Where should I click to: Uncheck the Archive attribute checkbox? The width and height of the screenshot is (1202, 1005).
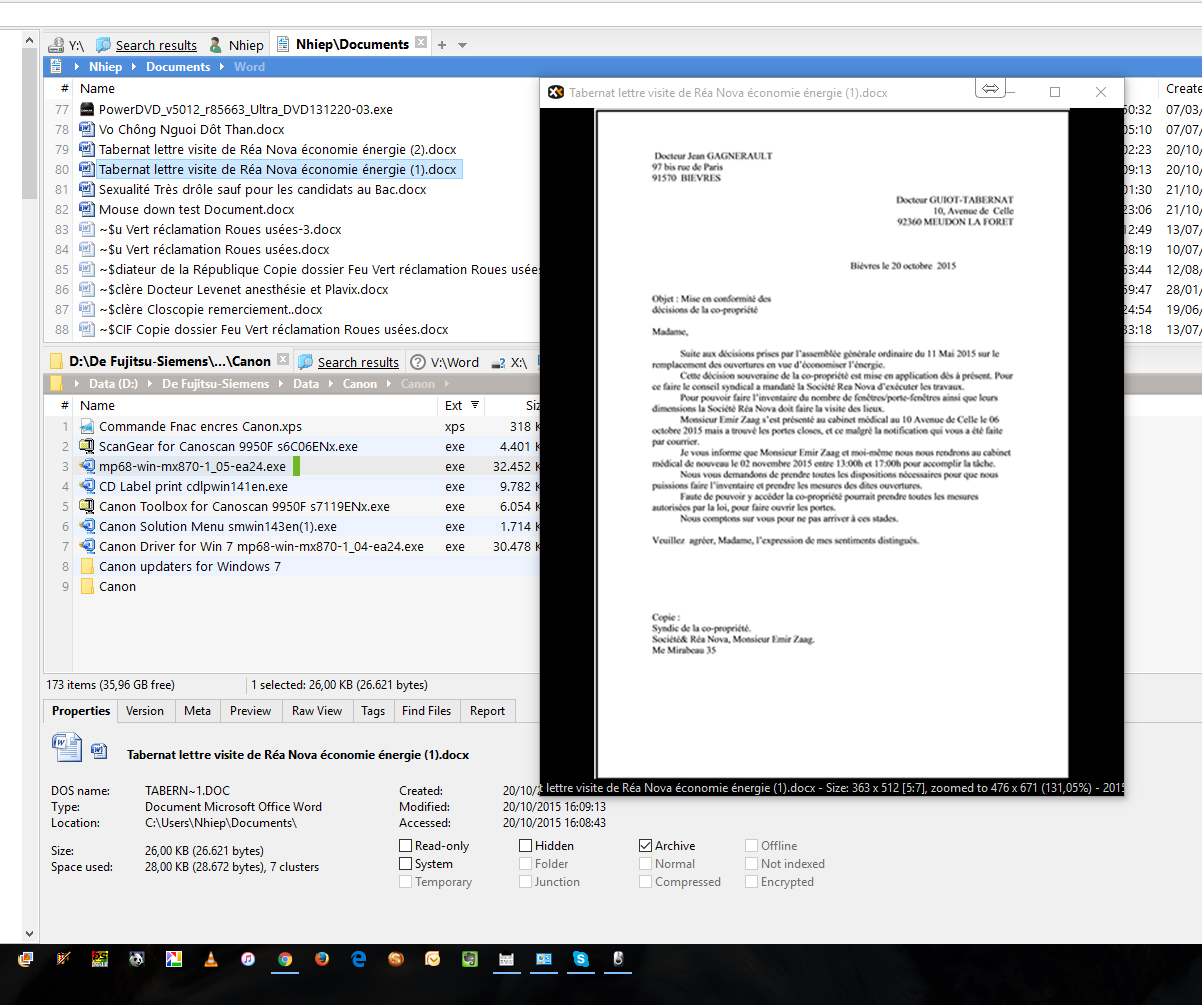click(646, 846)
